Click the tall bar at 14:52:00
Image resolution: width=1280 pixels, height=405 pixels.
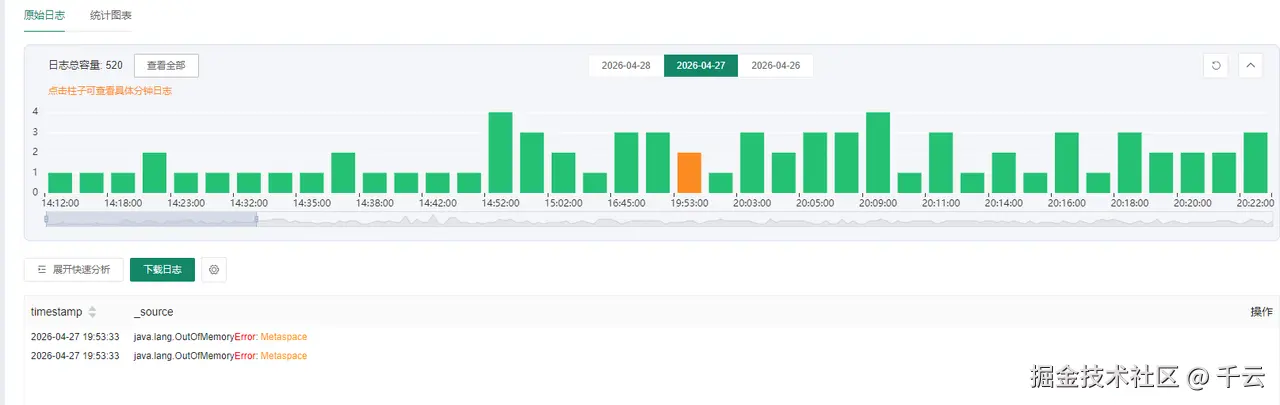[x=501, y=153]
